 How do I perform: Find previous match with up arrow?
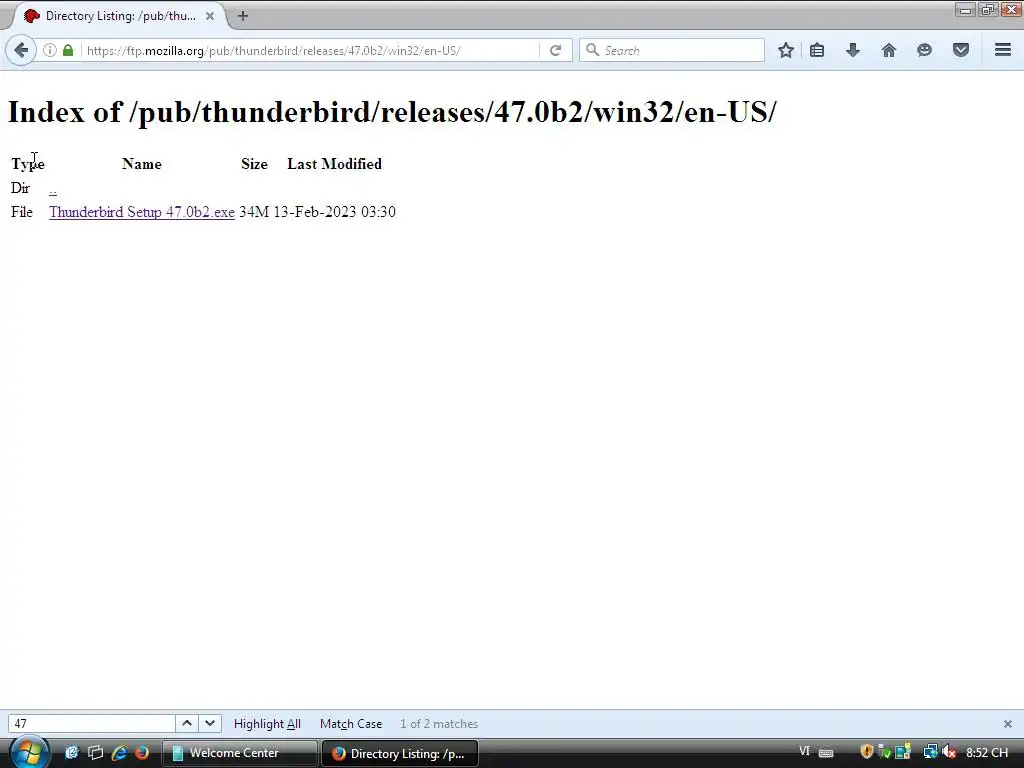coord(187,724)
